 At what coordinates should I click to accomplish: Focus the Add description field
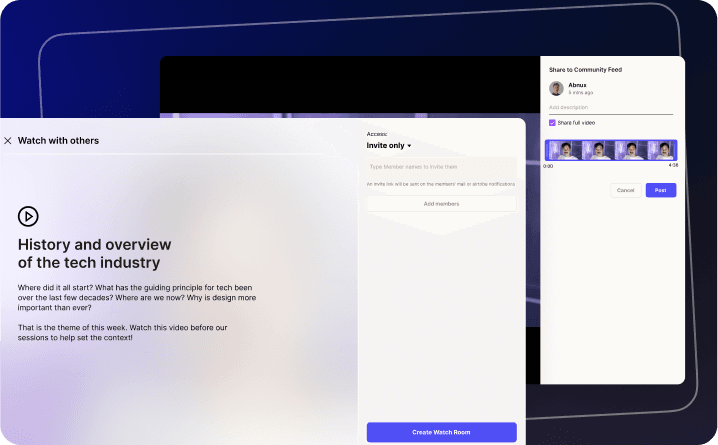610,107
